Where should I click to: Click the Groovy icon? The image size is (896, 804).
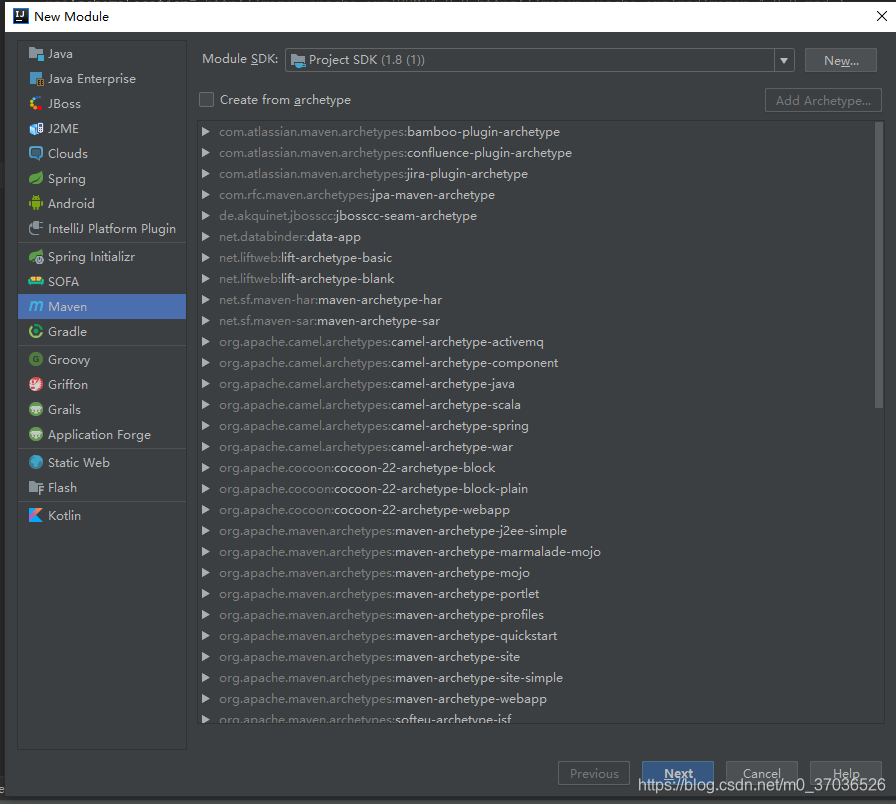click(36, 359)
